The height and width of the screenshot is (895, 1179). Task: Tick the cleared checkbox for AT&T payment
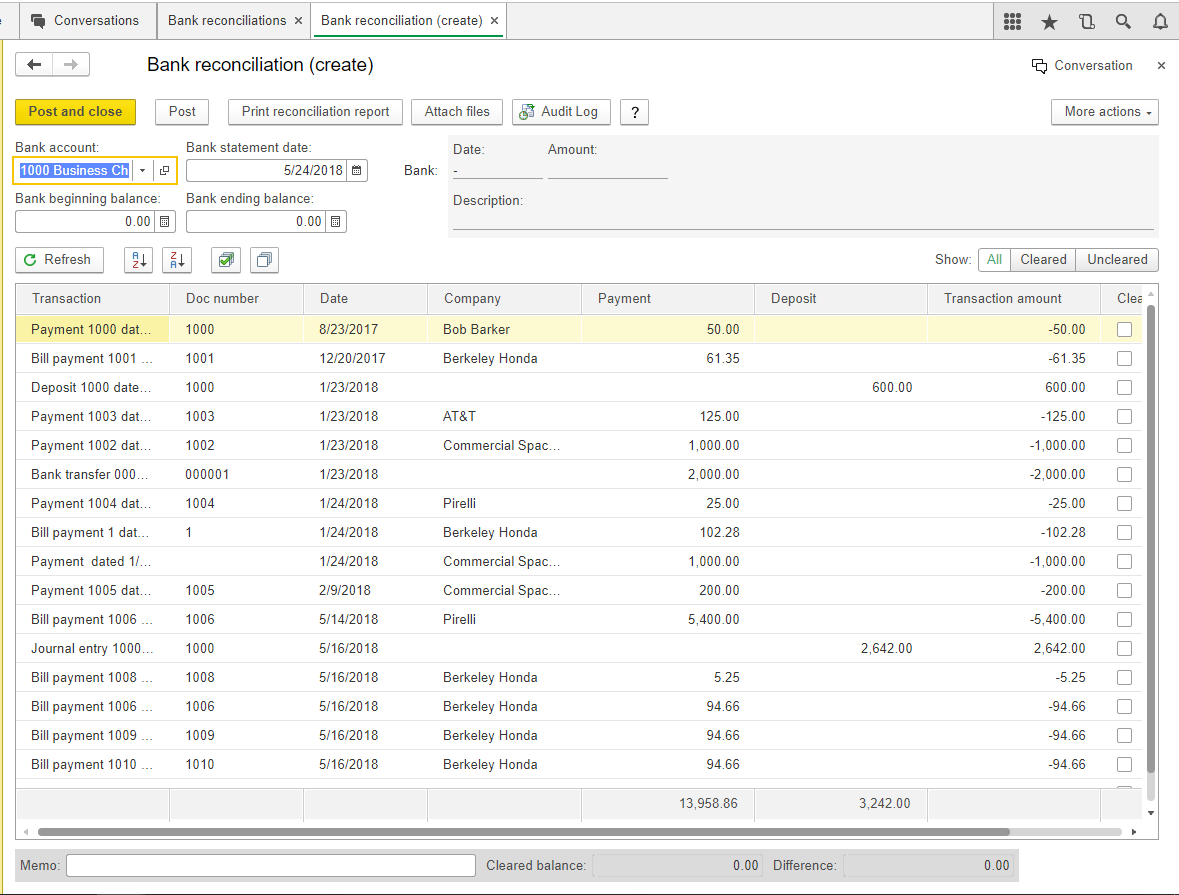point(1125,416)
